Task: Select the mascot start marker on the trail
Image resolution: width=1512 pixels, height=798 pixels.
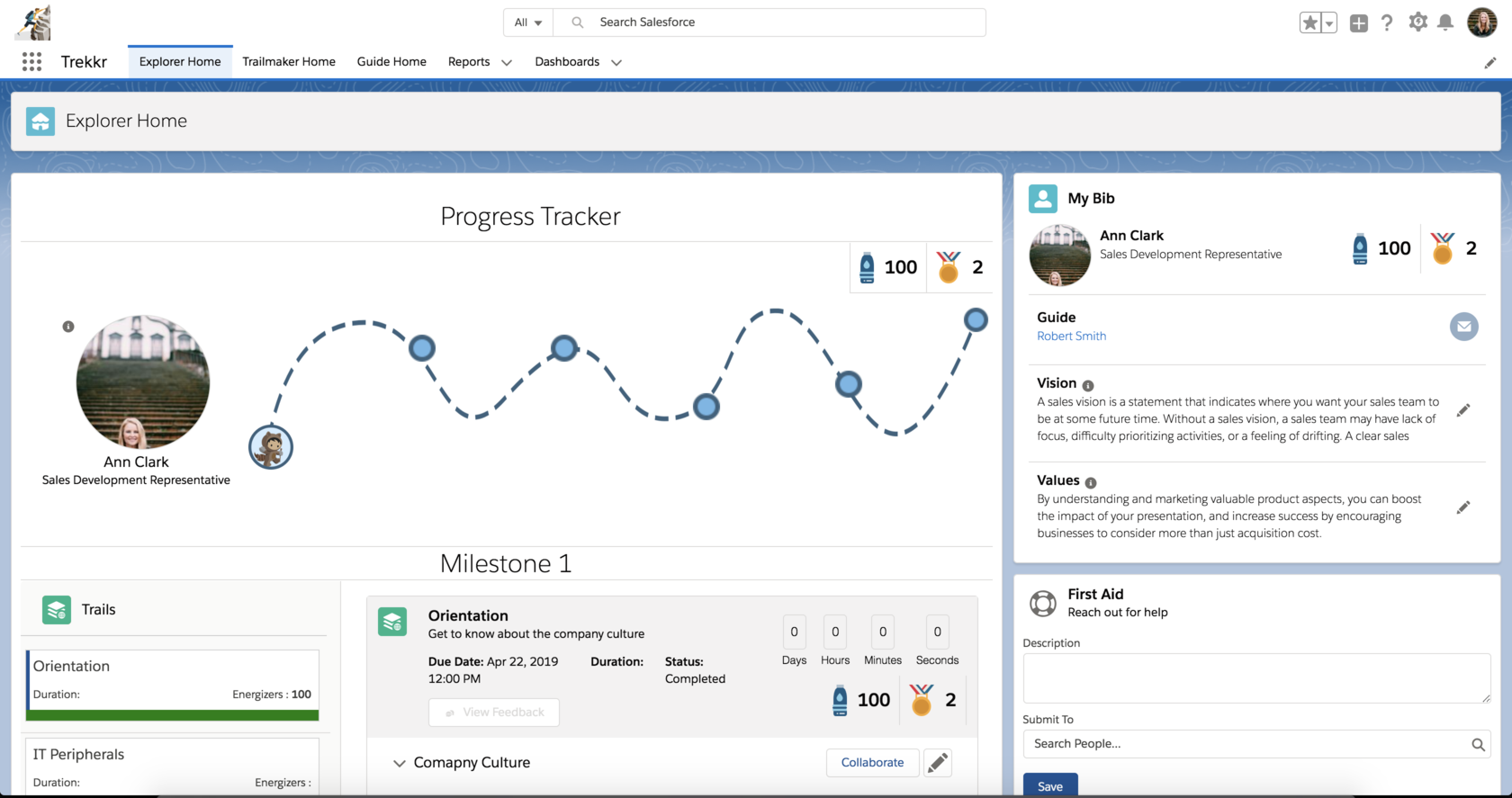Action: click(271, 447)
